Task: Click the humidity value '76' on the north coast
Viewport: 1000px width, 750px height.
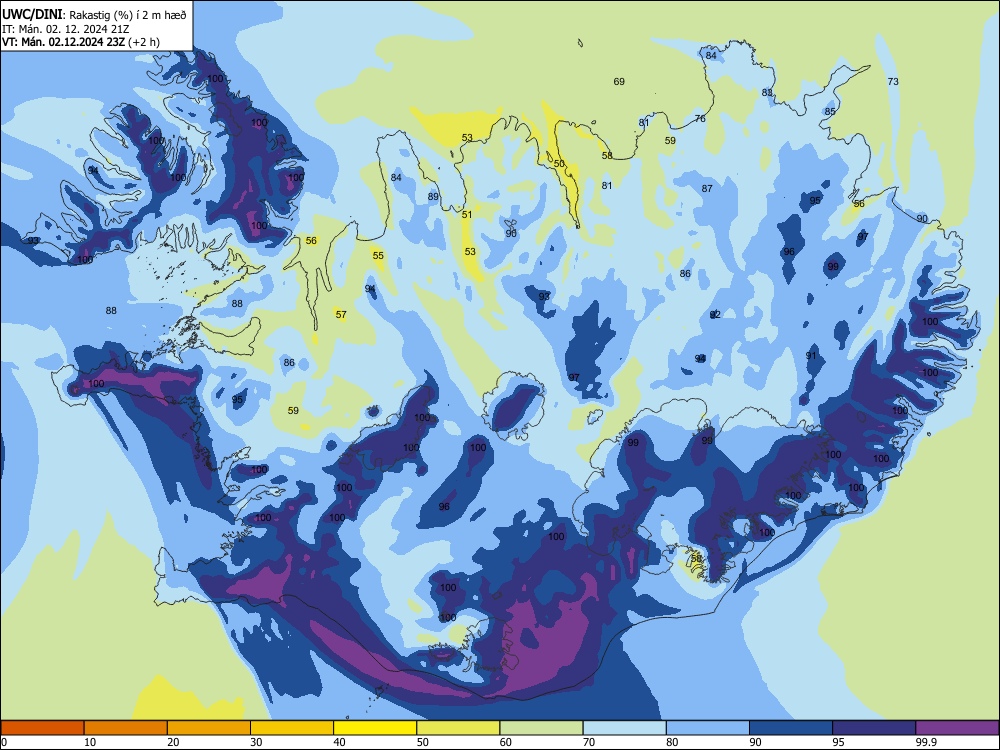Action: click(x=700, y=119)
